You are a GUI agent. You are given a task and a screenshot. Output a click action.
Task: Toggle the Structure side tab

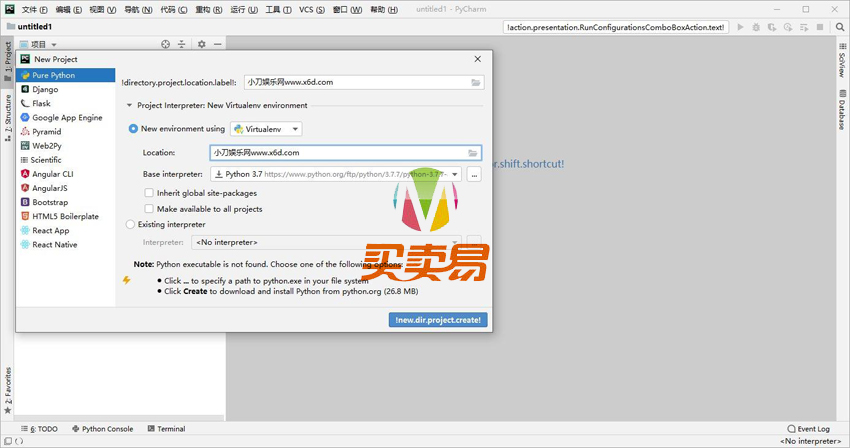(8, 118)
